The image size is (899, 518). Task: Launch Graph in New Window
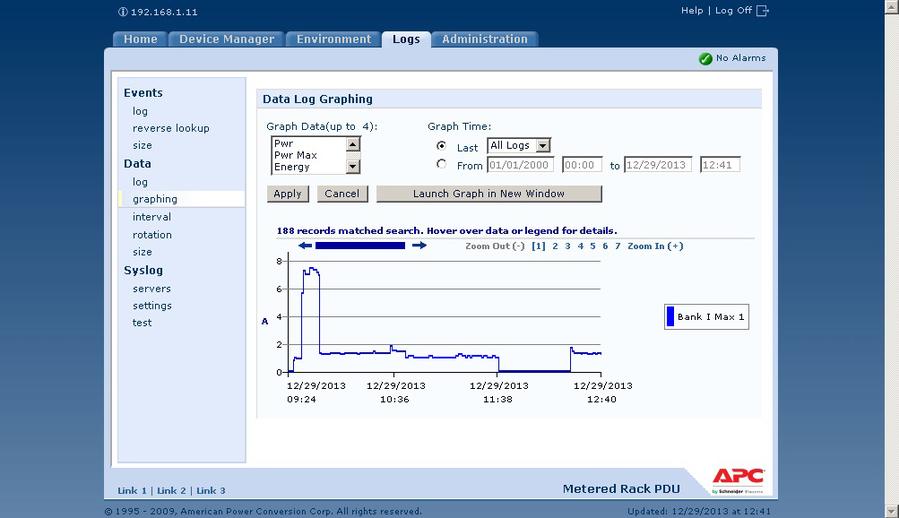(489, 194)
